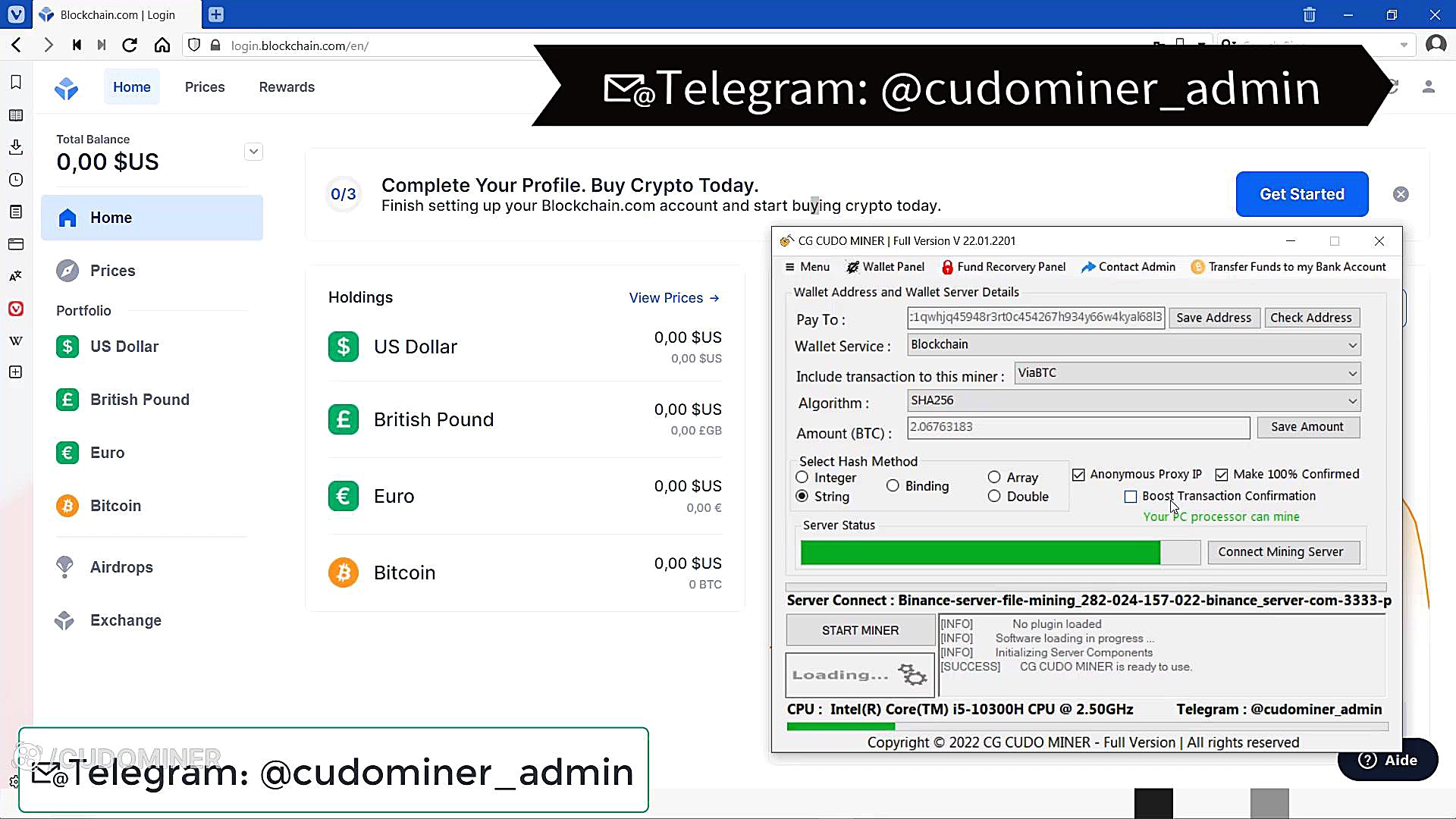
Task: Switch to the Prices tab on Blockchain.com
Action: point(204,86)
